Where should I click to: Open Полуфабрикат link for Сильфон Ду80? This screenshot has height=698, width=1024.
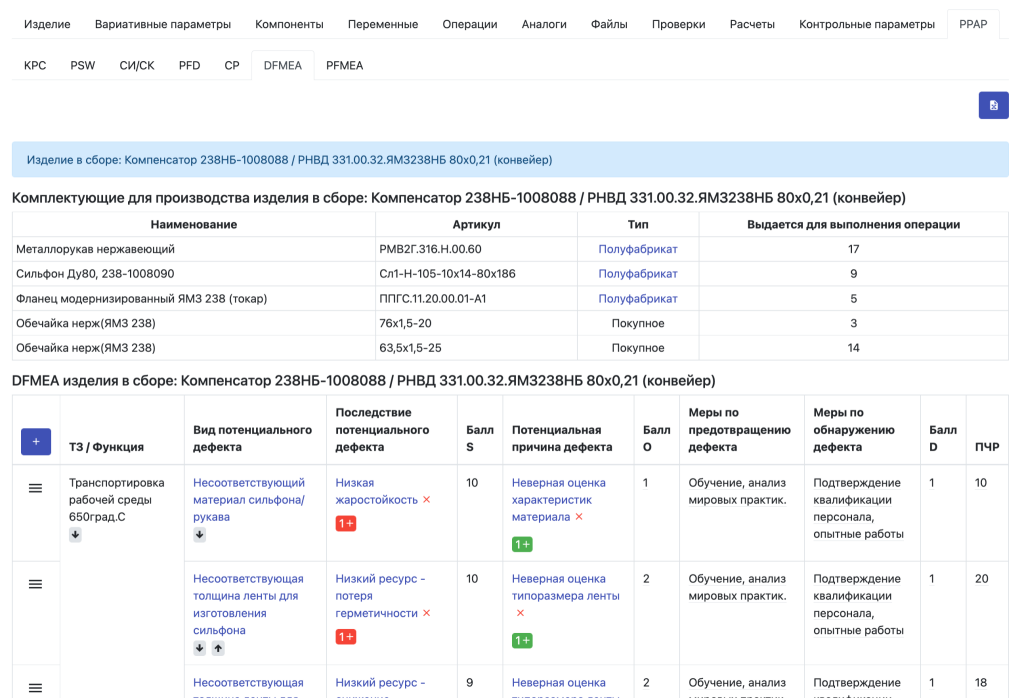coord(638,274)
